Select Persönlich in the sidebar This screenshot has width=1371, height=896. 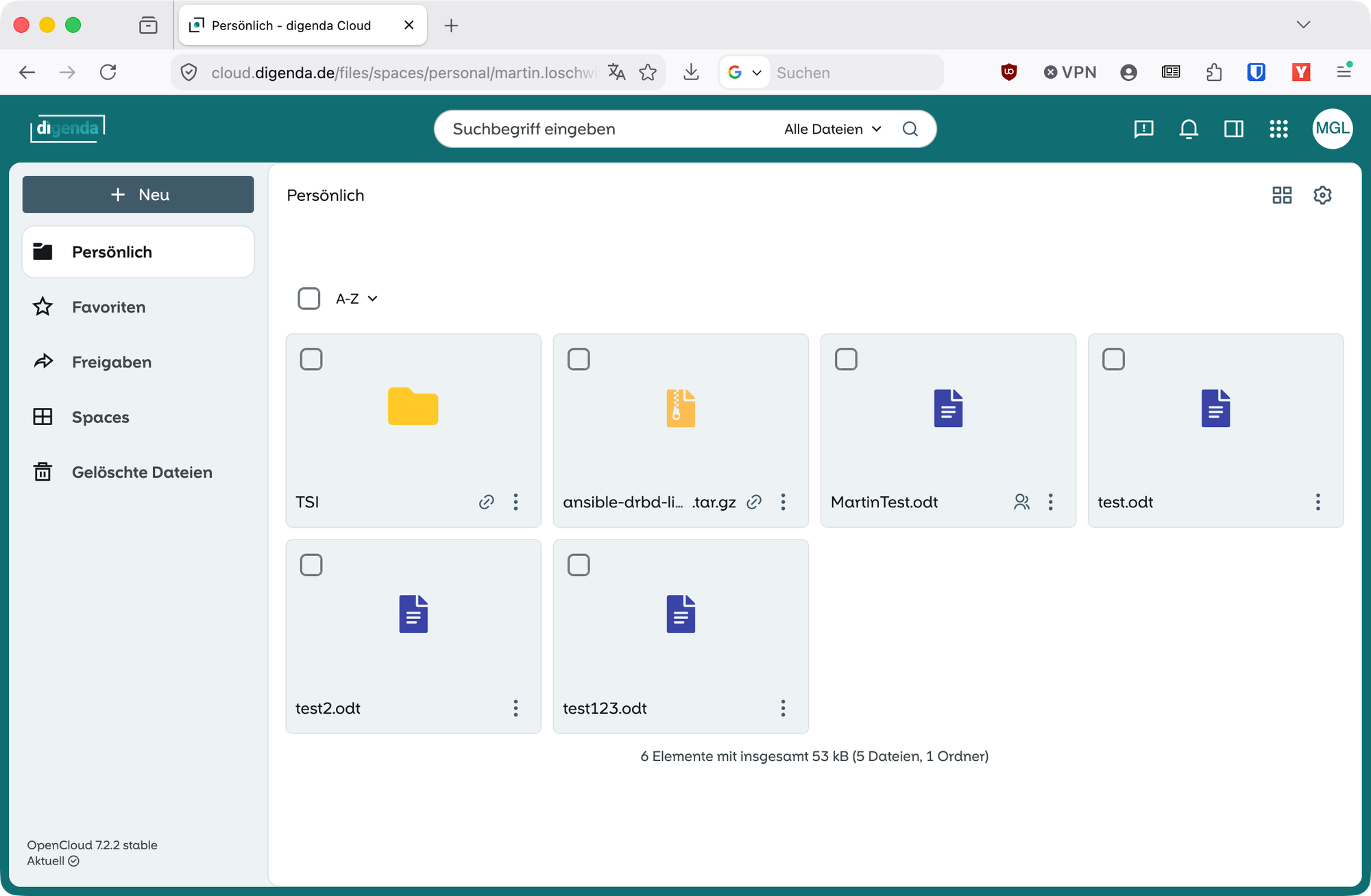[138, 252]
